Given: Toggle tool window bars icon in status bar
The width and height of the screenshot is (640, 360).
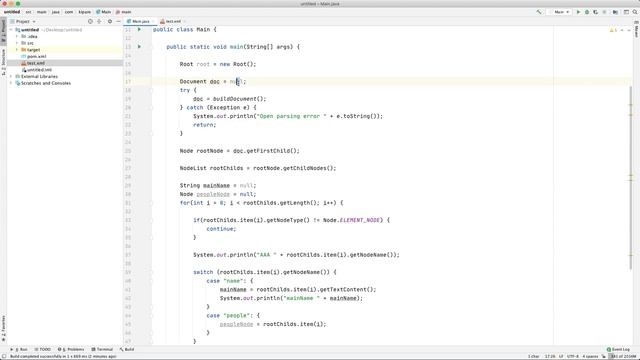Looking at the screenshot, I should point(4,356).
